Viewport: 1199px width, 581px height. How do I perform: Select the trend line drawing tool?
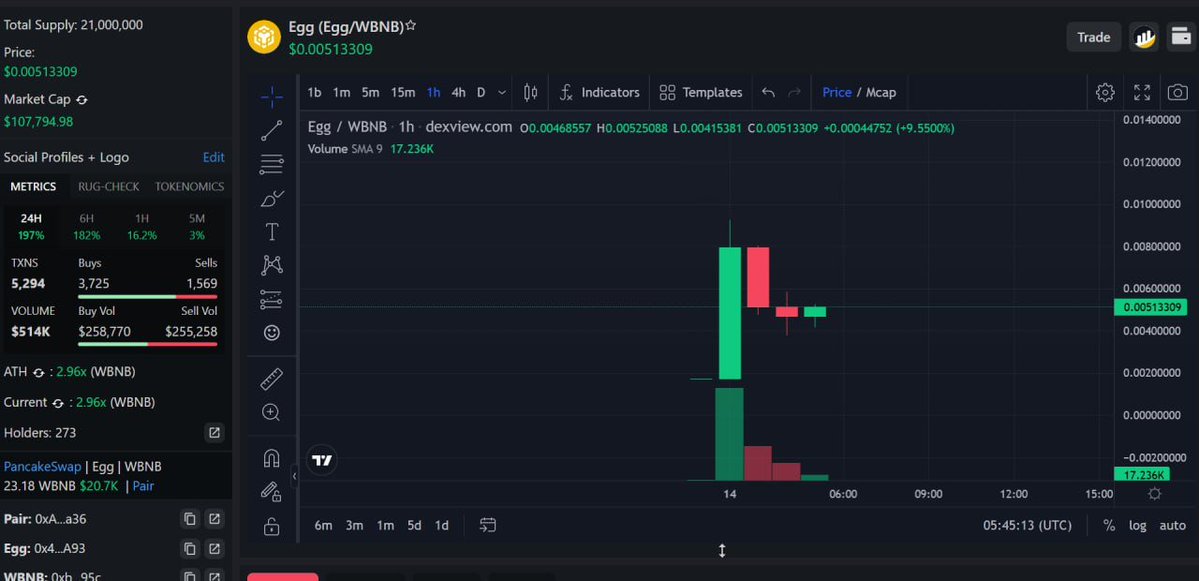(x=271, y=131)
